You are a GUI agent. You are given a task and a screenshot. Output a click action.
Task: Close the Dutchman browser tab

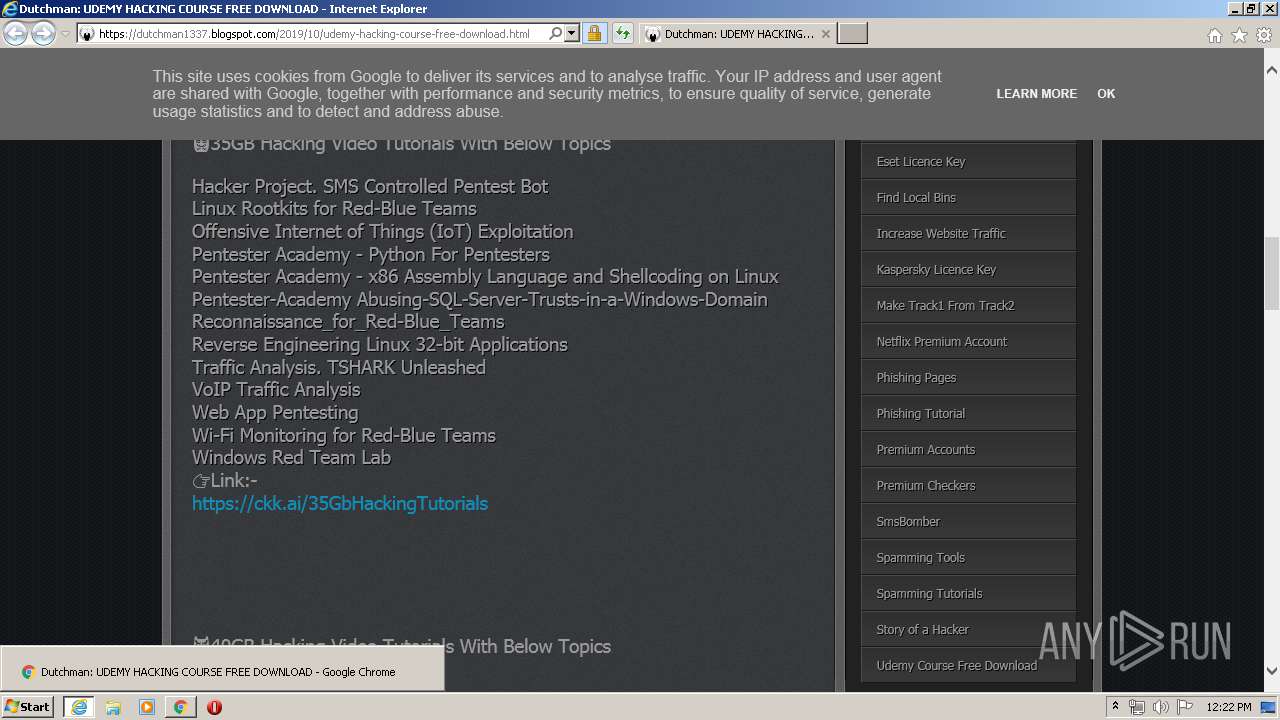[x=825, y=34]
